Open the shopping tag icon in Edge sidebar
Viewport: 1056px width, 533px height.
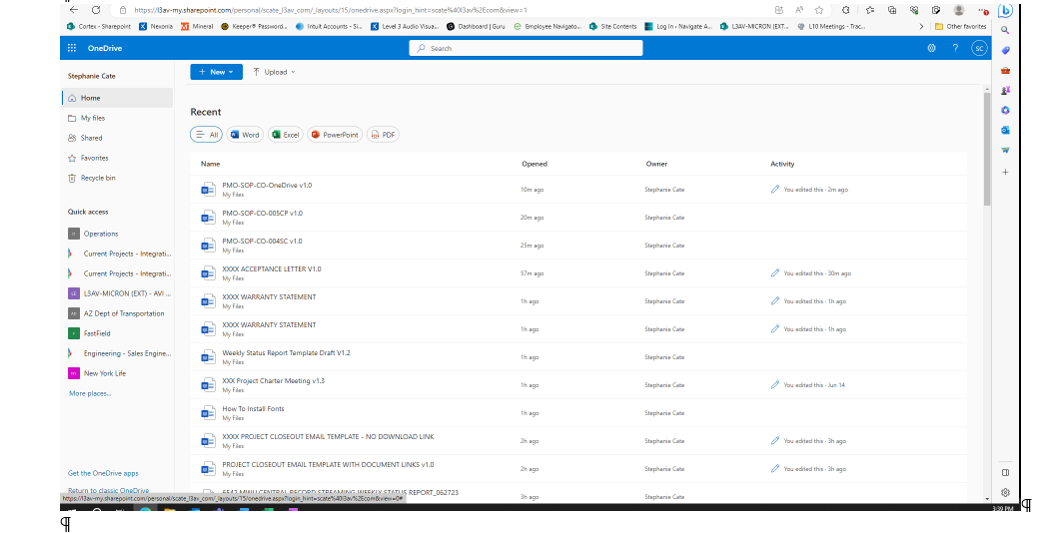click(1005, 51)
